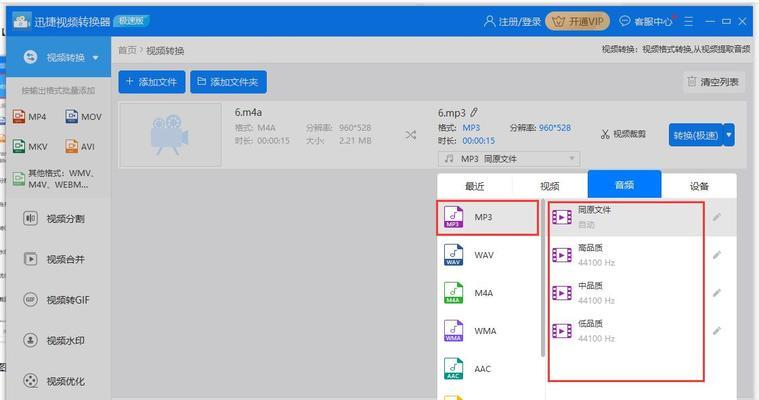This screenshot has width=759, height=400.
Task: Switch to the 视频 tab
Action: point(549,186)
